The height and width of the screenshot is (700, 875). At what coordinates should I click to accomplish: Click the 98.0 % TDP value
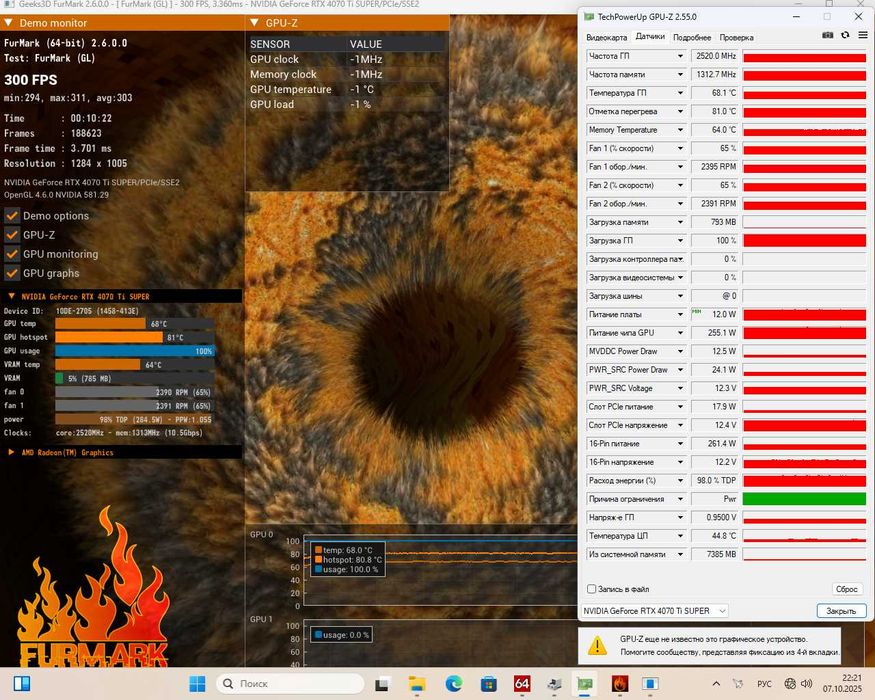[715, 481]
